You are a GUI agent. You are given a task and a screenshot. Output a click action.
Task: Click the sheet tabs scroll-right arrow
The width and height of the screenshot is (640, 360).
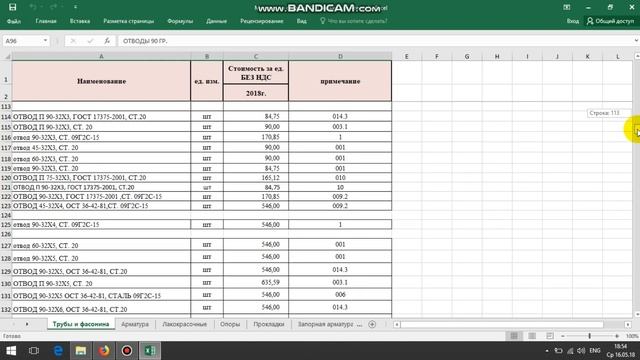point(27,324)
